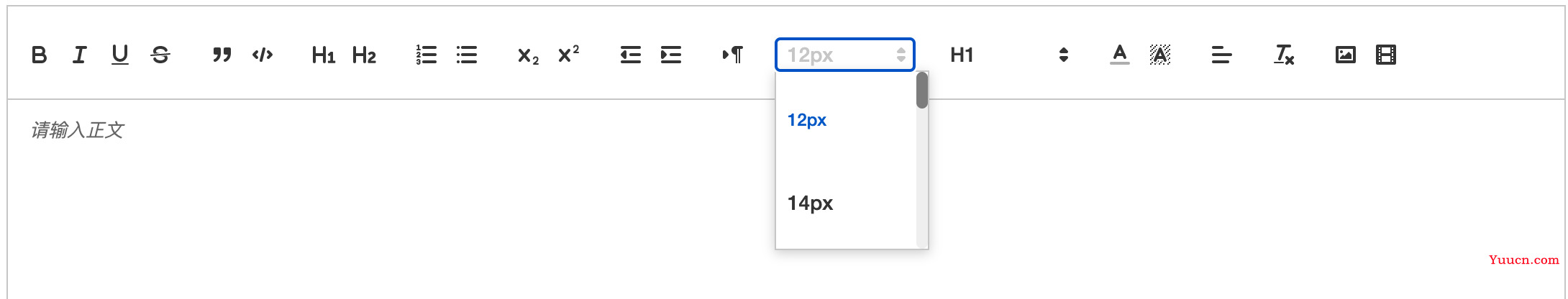Create a bulleted list
This screenshot has width=1568, height=299.
[467, 55]
